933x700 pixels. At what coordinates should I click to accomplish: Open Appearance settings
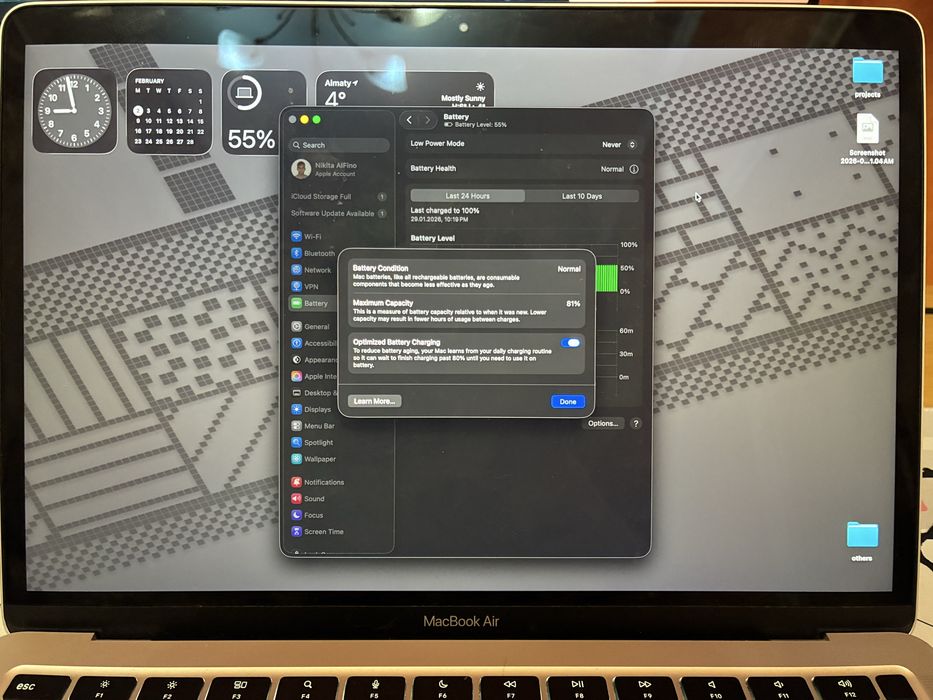point(314,360)
